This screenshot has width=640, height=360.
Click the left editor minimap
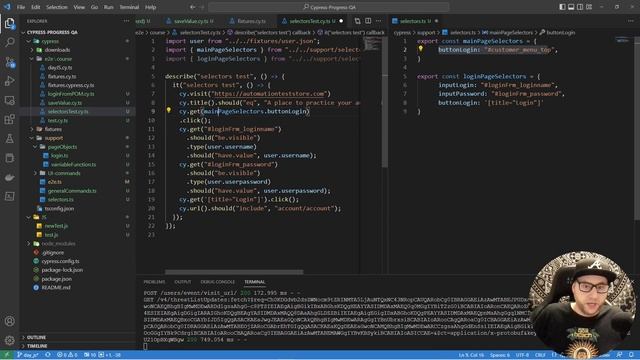click(x=372, y=44)
